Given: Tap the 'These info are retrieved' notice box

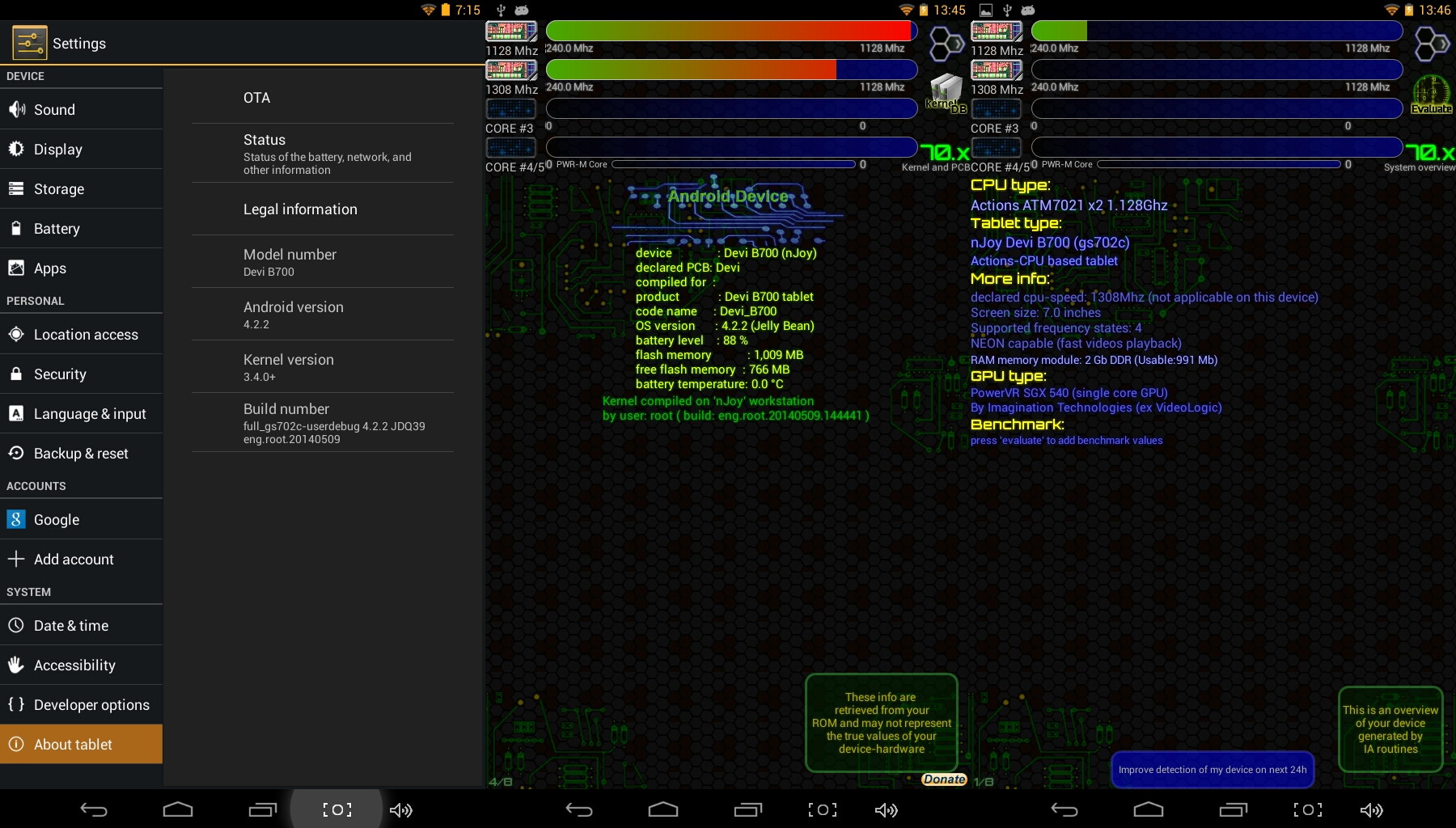Looking at the screenshot, I should click(x=882, y=723).
